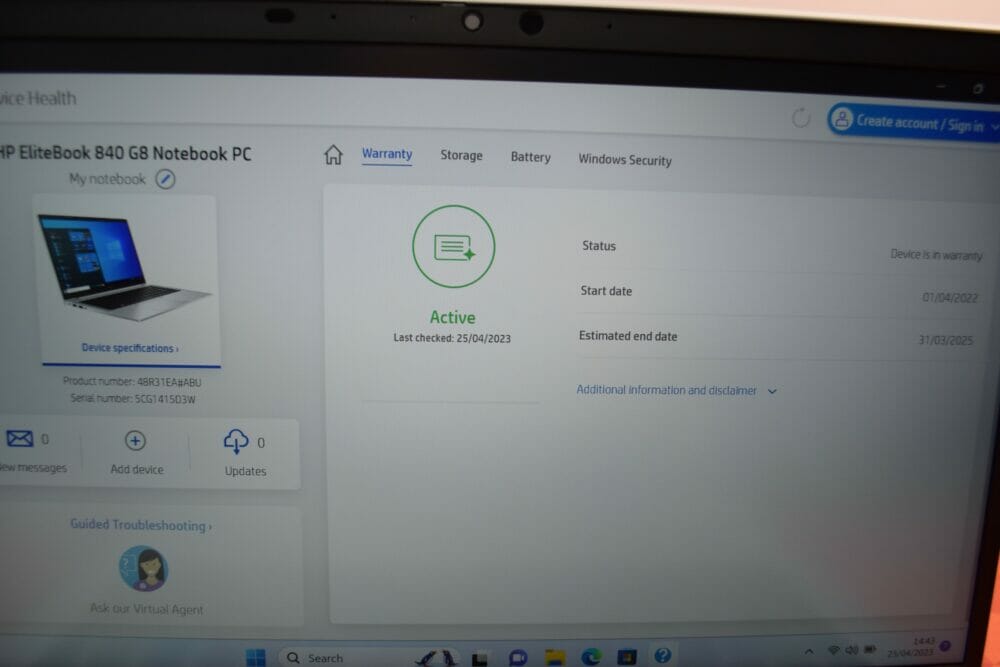Click the laptop product thumbnail image
The width and height of the screenshot is (1000, 667).
(124, 269)
